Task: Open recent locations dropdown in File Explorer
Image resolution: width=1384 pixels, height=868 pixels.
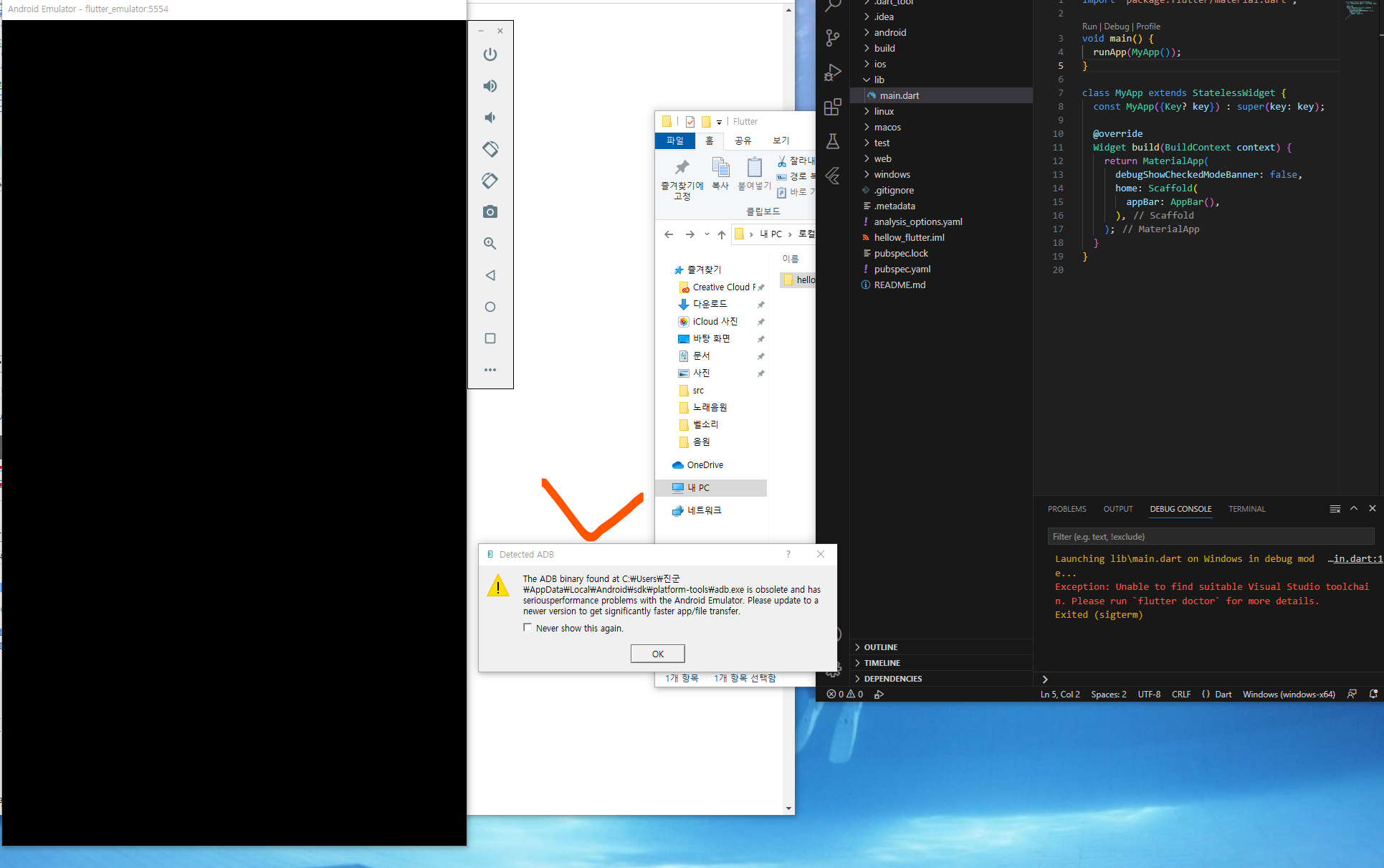Action: pyautogui.click(x=707, y=234)
